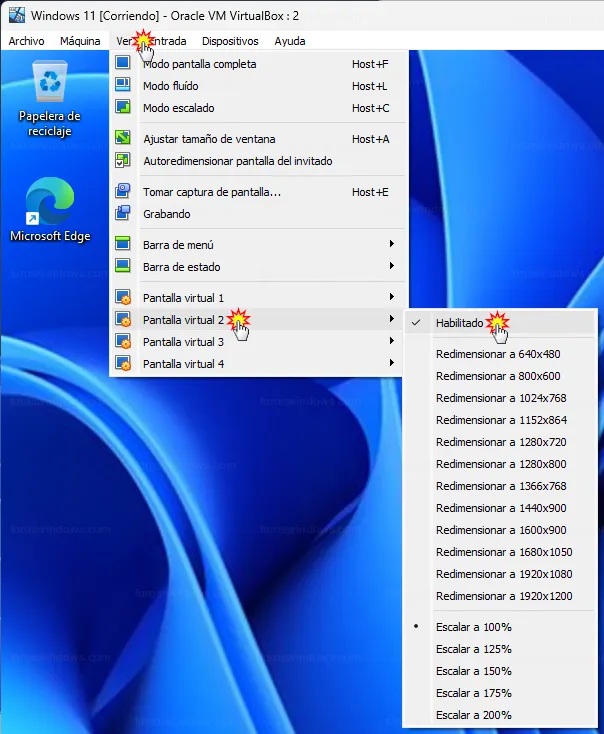Screen dimensions: 604x734
Task: Select the Microsoft Edge desktop shortcut
Action: click(x=50, y=209)
